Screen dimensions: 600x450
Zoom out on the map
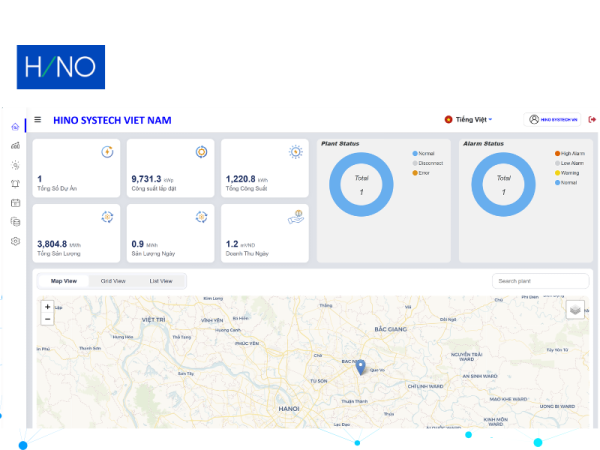coord(47,319)
